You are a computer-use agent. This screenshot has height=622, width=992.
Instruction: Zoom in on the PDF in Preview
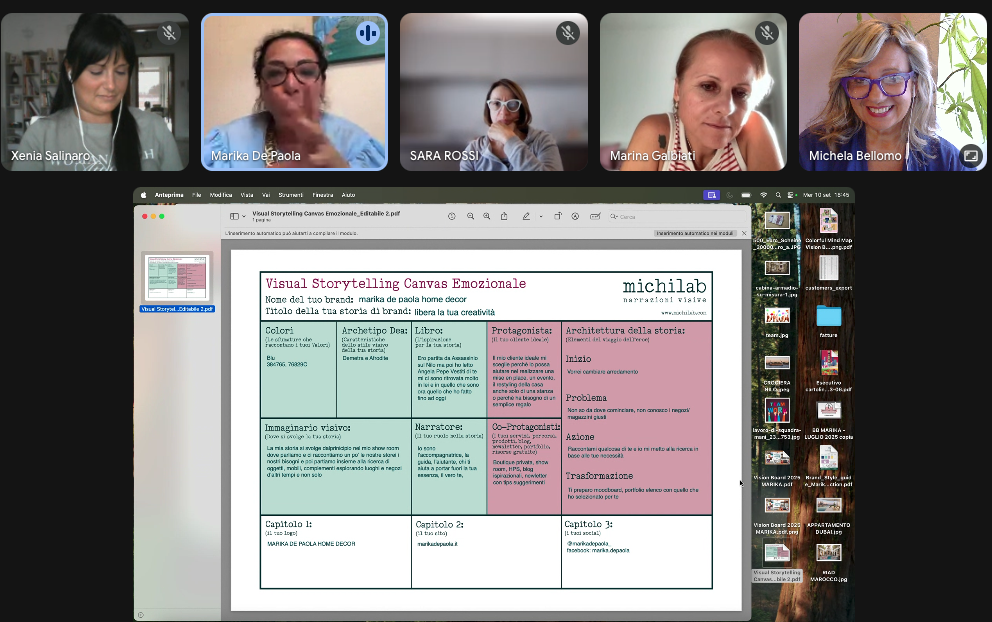(486, 216)
